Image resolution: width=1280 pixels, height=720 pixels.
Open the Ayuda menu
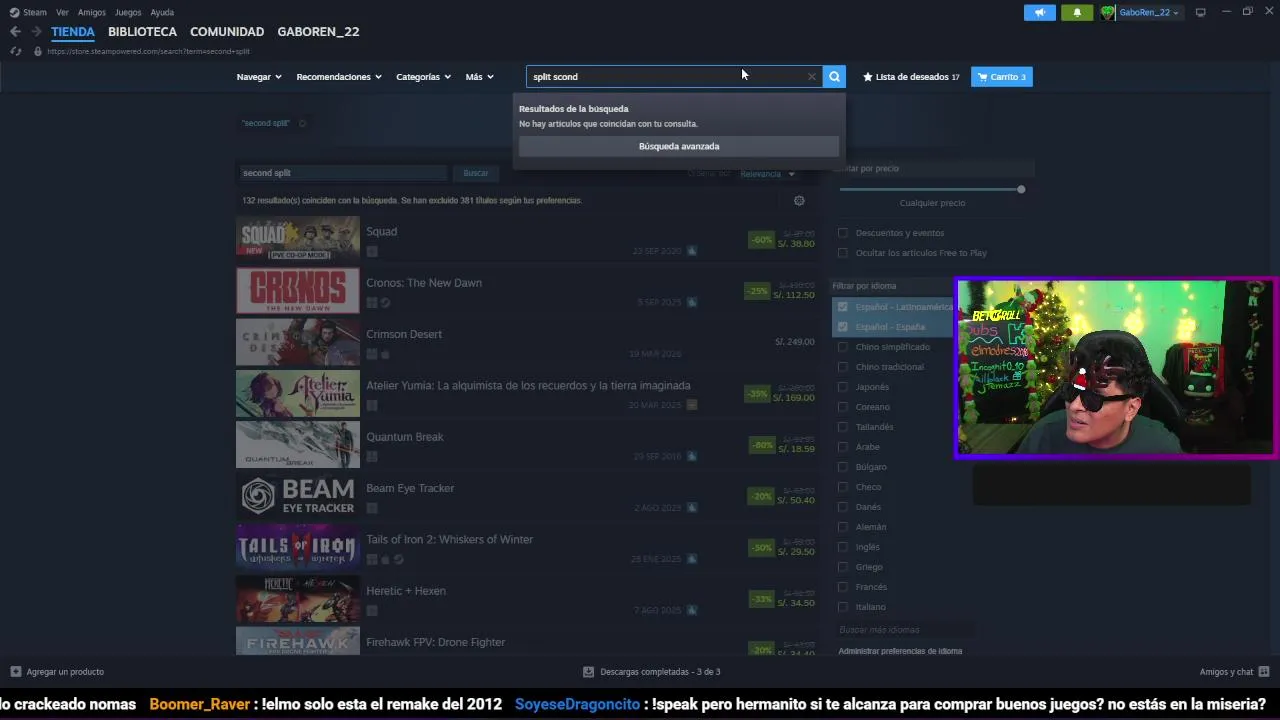tap(162, 12)
